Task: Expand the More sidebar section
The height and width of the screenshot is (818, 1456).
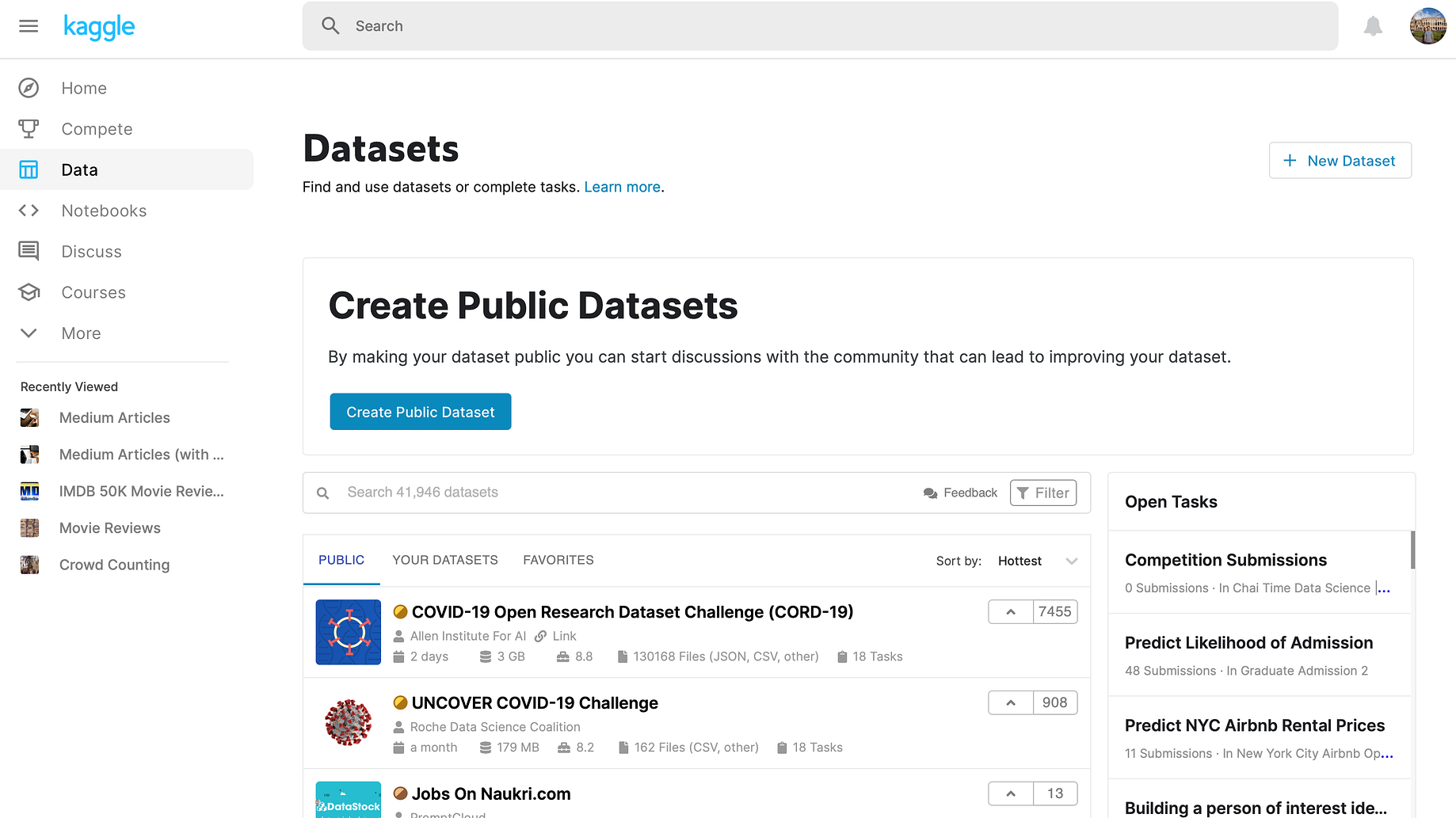Action: tap(29, 333)
